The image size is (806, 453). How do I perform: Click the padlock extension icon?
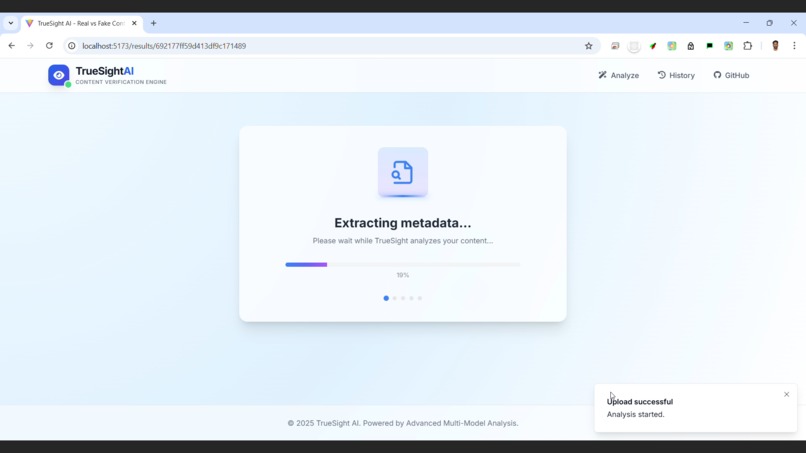[691, 46]
